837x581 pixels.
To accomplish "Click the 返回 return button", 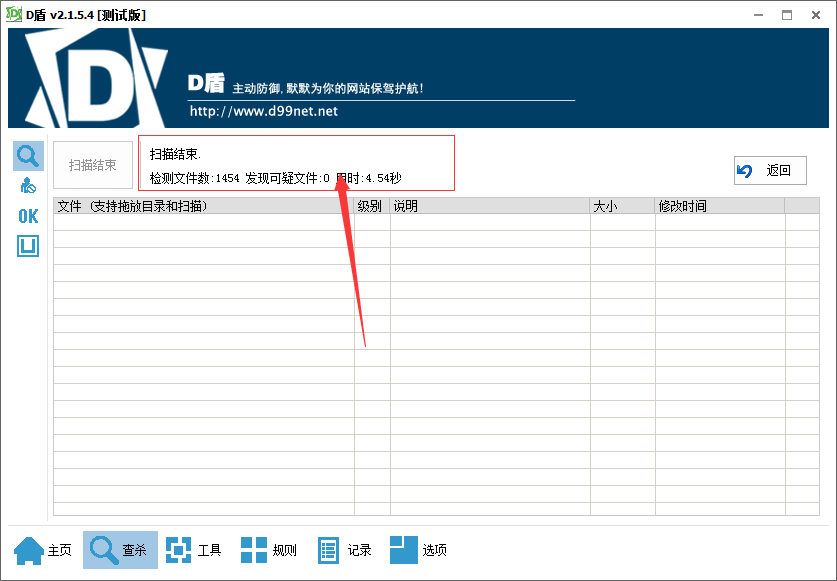I will [769, 170].
